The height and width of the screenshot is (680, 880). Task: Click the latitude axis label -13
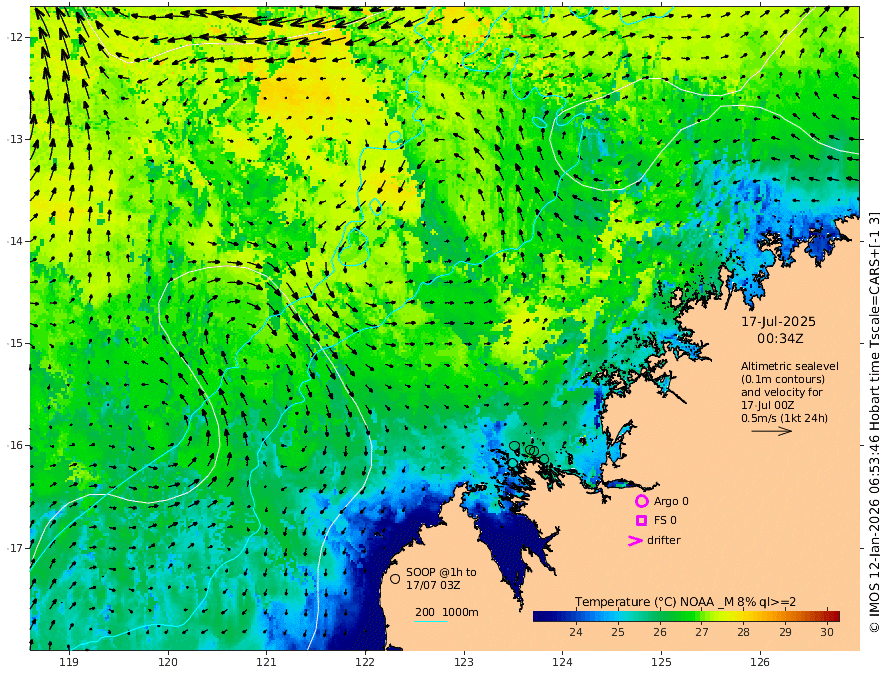click(x=16, y=139)
